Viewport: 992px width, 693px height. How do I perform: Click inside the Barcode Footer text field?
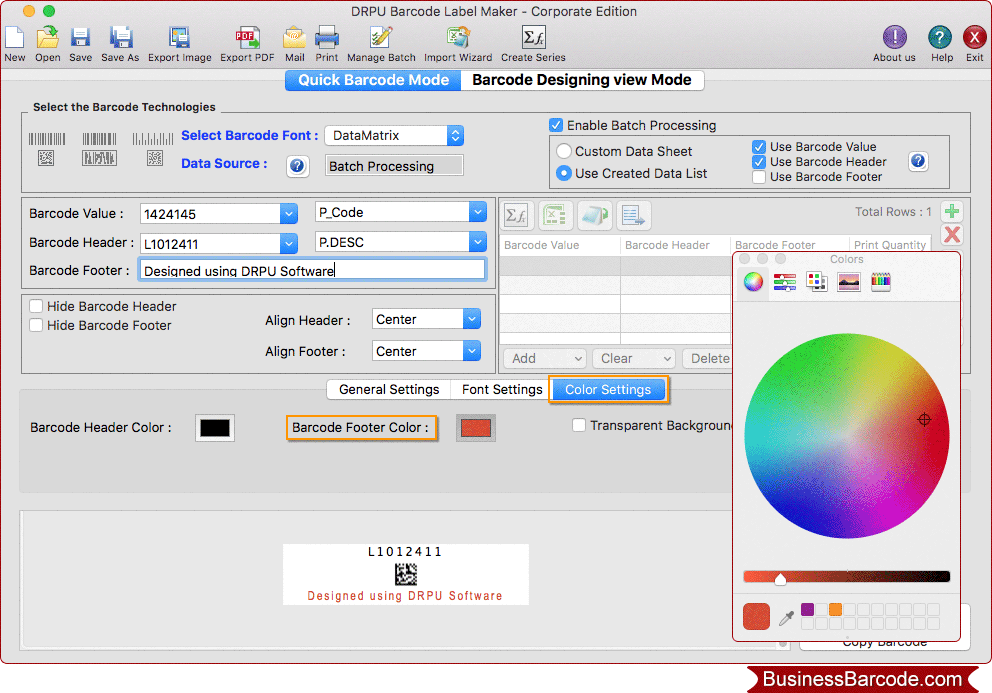coord(313,271)
